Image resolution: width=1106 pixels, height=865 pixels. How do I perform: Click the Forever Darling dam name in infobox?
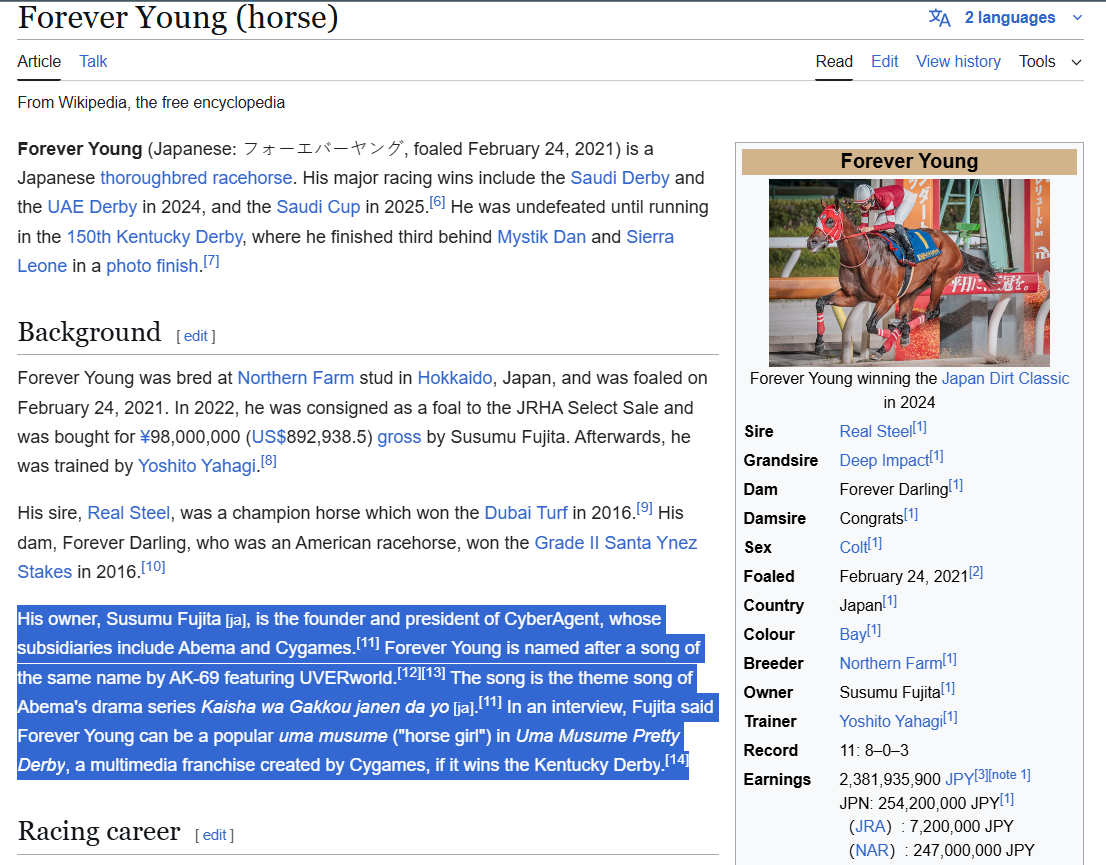point(894,490)
